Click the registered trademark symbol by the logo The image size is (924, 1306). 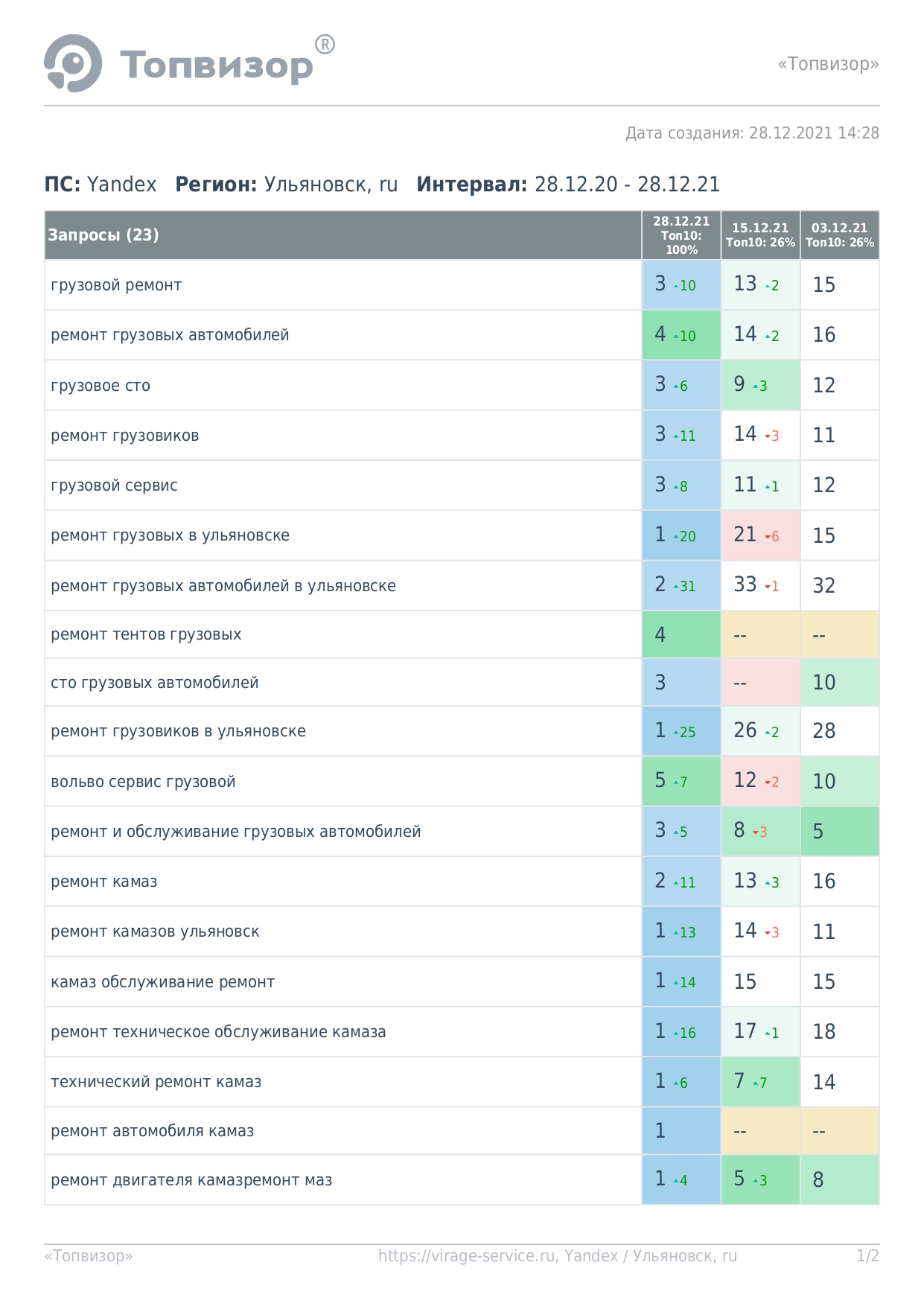(x=325, y=45)
